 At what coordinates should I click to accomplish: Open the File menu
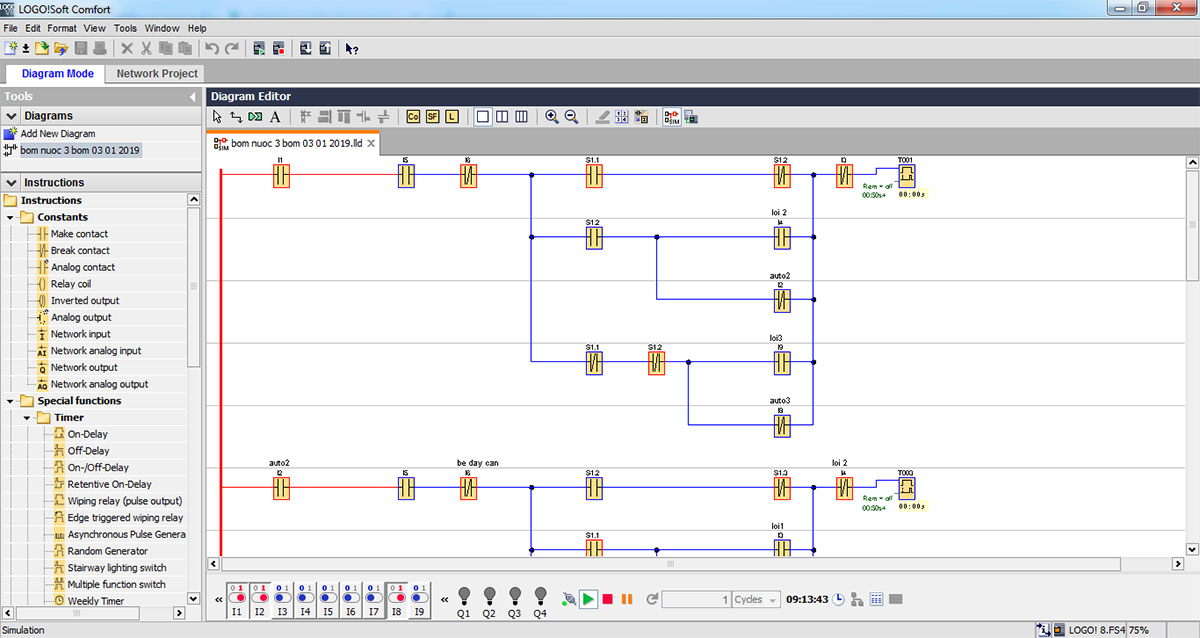coord(11,28)
